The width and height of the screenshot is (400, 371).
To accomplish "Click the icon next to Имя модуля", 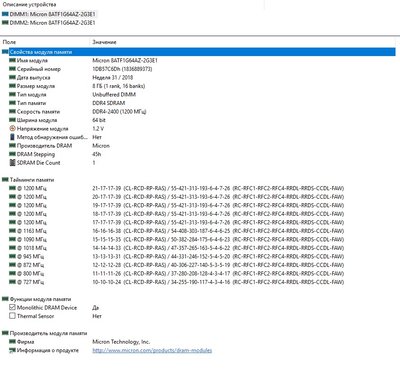I will 12,60.
